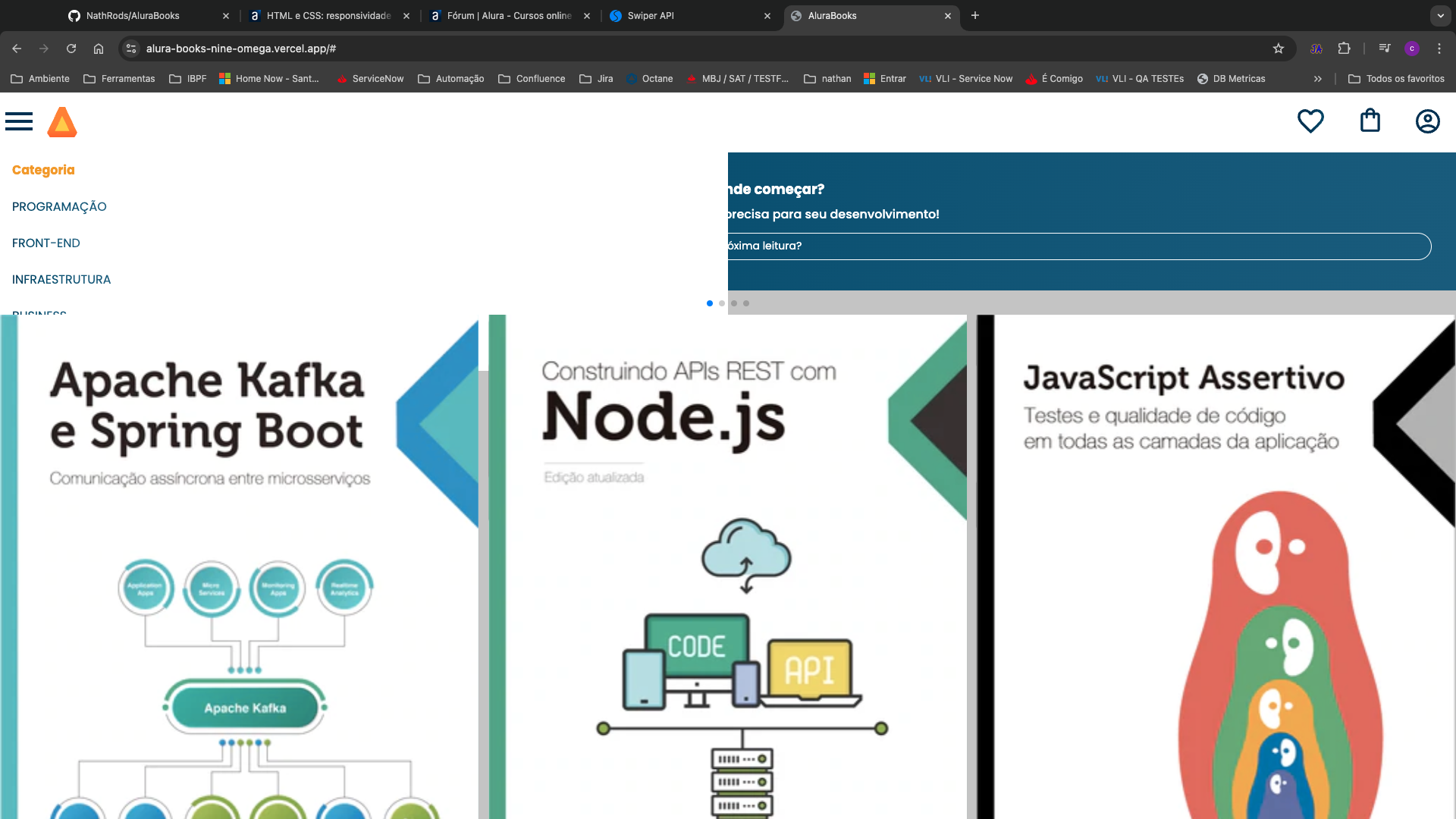Switch to HTML e CSS: responsividade tab
The width and height of the screenshot is (1456, 819).
point(328,15)
